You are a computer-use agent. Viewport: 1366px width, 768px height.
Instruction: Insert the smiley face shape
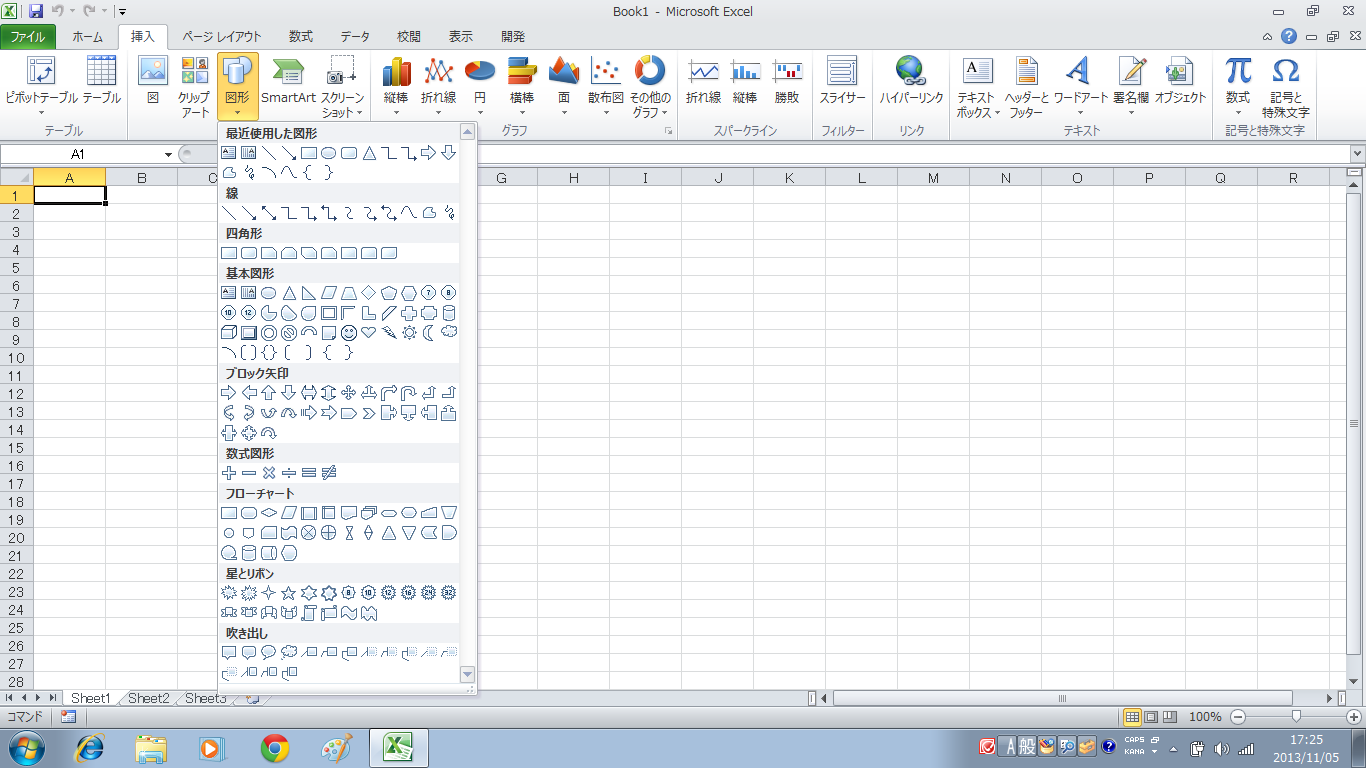click(348, 332)
